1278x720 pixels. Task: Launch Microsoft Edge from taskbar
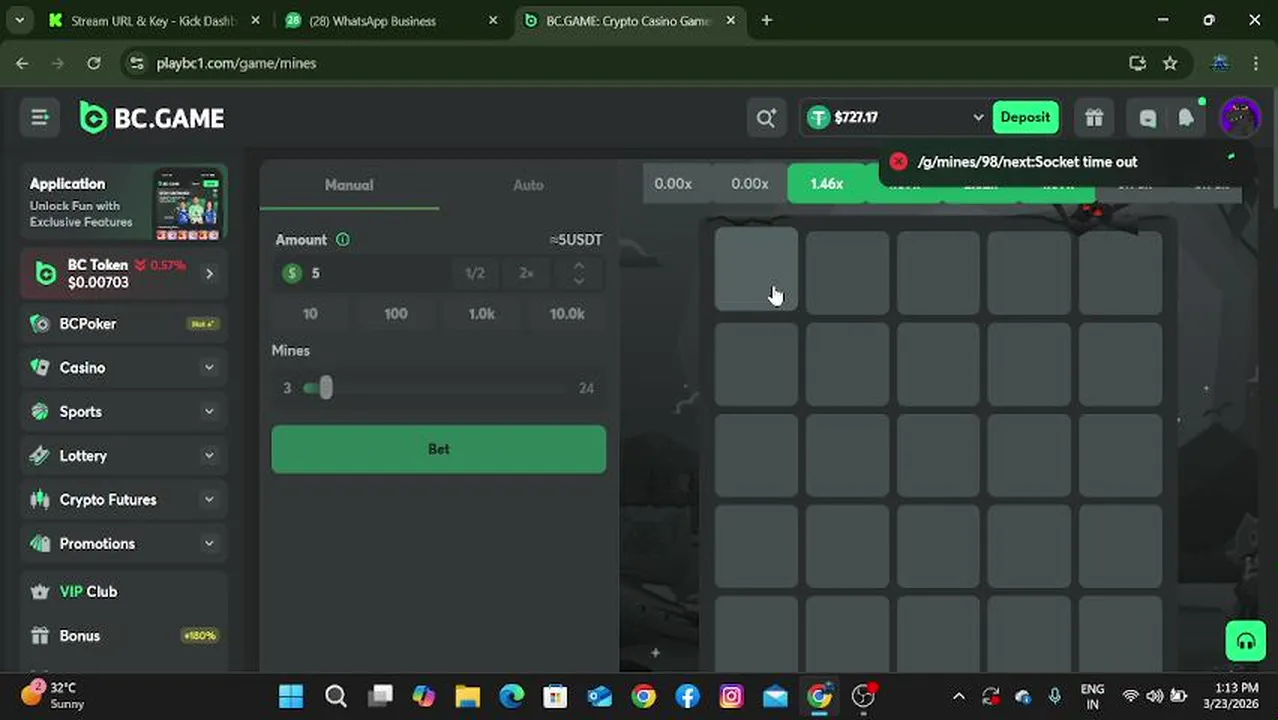[x=512, y=696]
